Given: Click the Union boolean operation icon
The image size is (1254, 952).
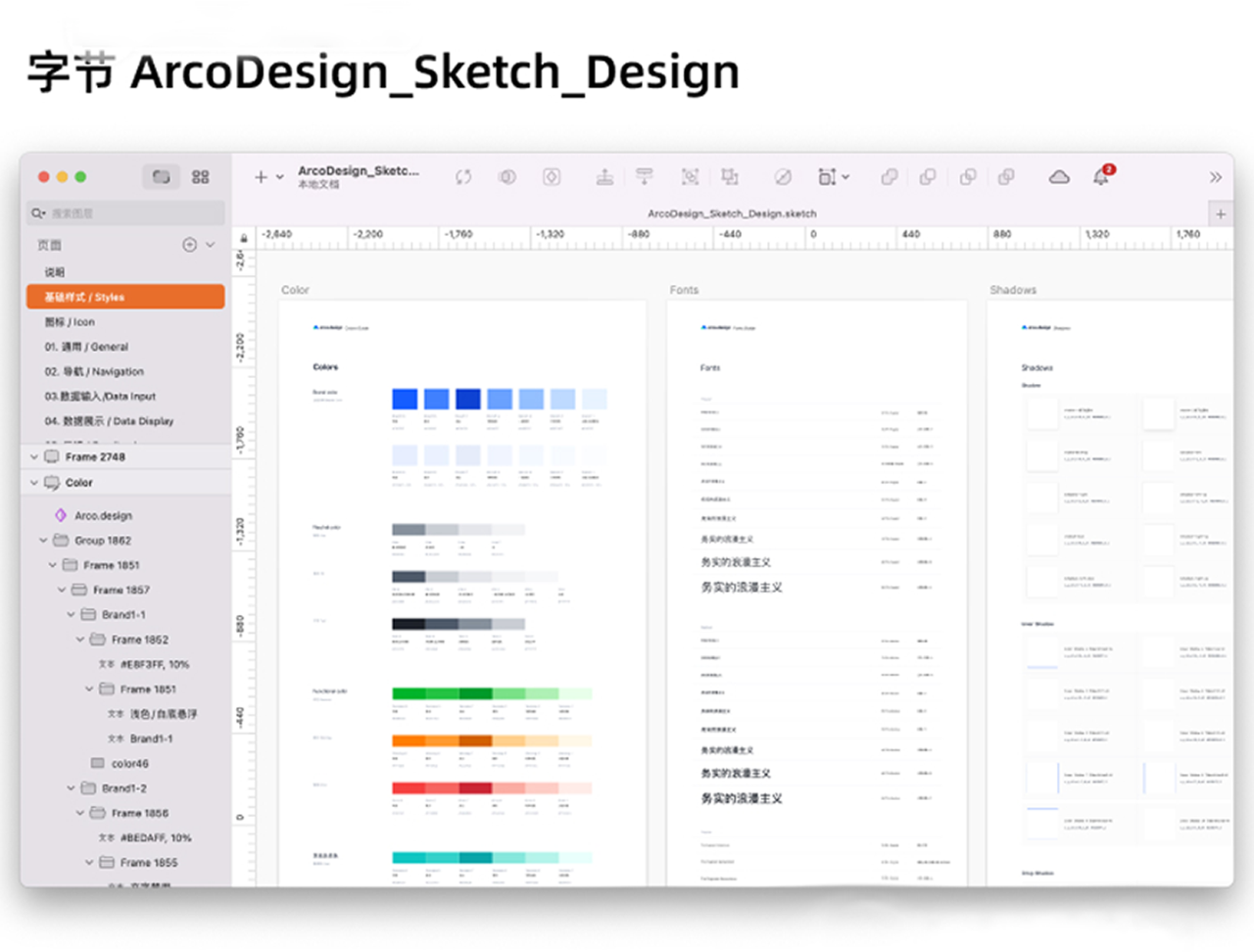Looking at the screenshot, I should 889,177.
